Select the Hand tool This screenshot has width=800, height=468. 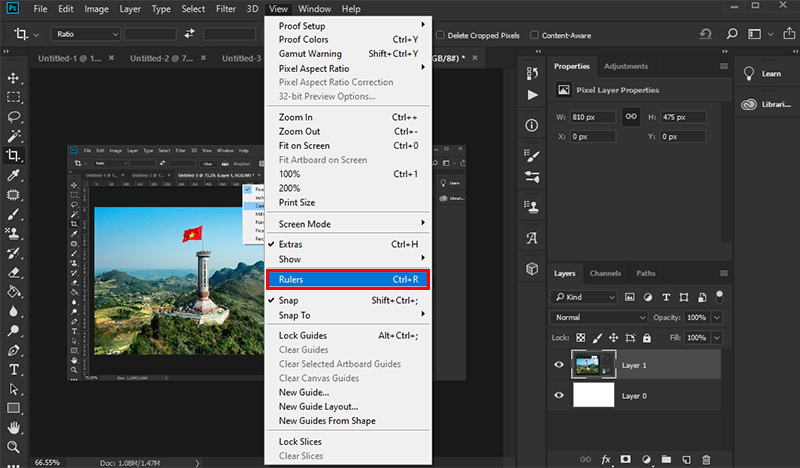pyautogui.click(x=13, y=428)
